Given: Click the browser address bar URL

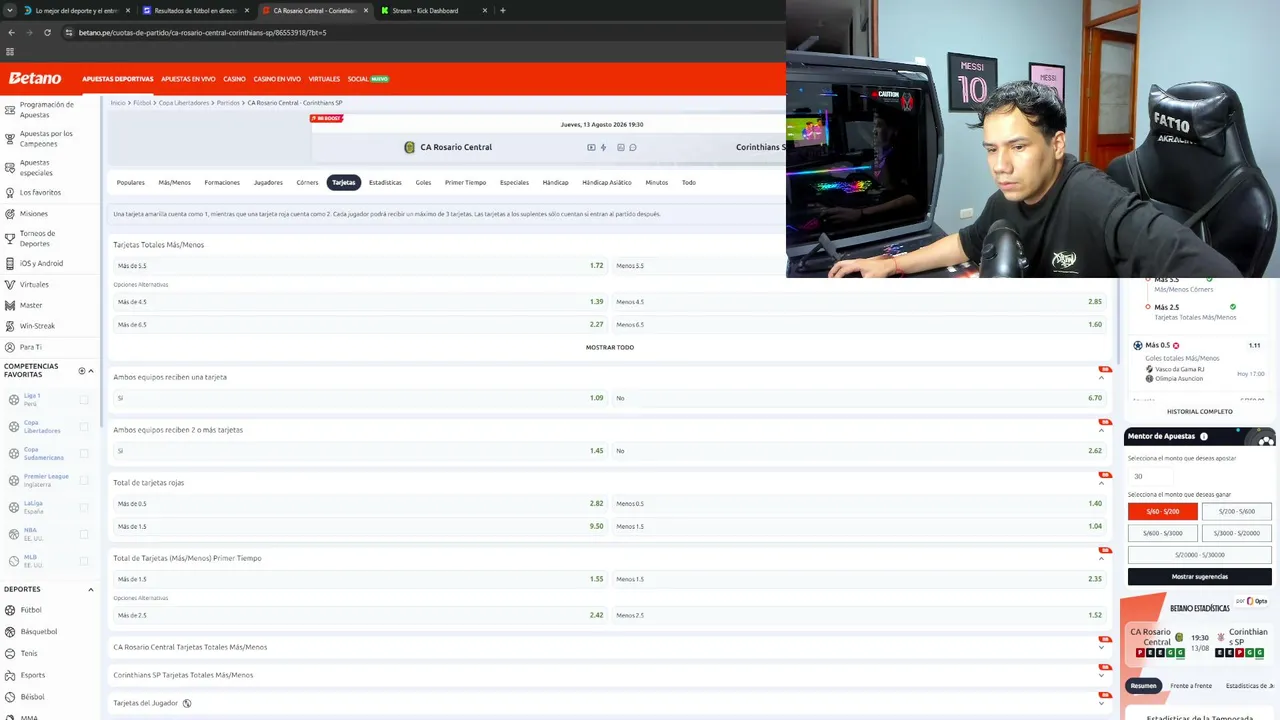Looking at the screenshot, I should (x=202, y=32).
